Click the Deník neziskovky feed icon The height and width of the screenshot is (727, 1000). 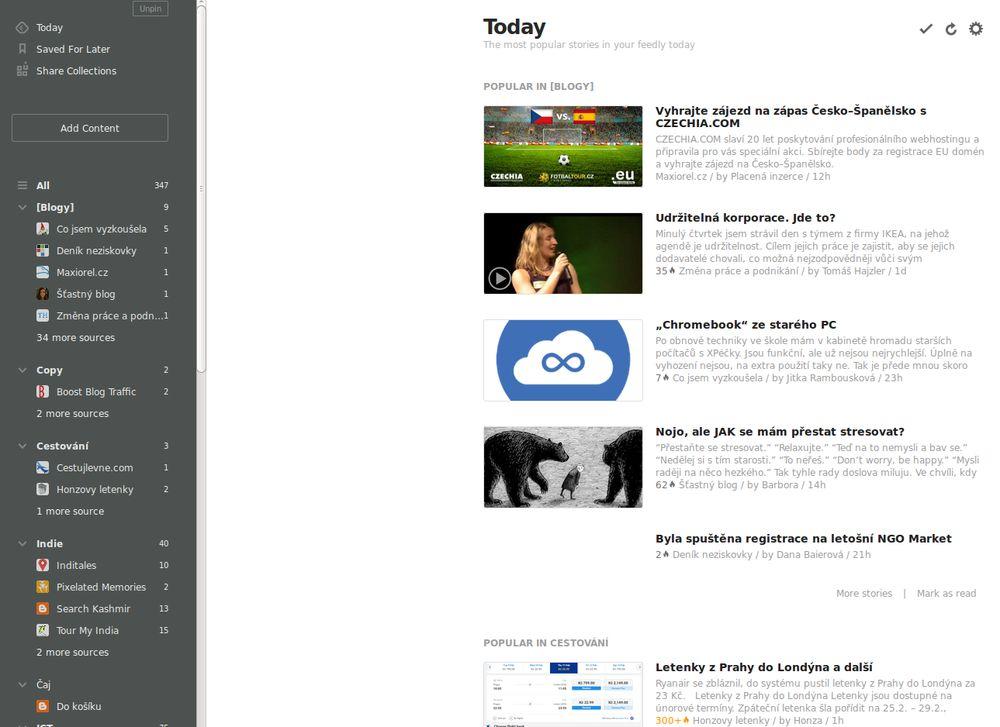pyautogui.click(x=43, y=251)
